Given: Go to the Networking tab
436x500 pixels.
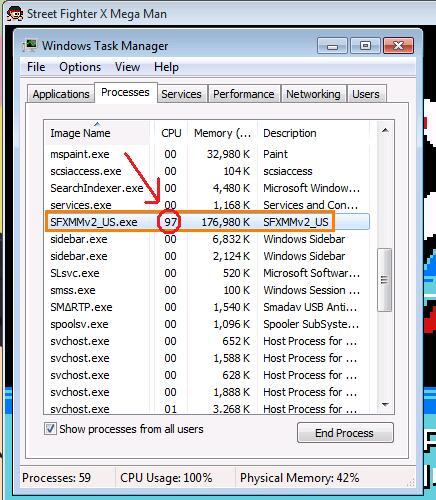Looking at the screenshot, I should [x=313, y=94].
